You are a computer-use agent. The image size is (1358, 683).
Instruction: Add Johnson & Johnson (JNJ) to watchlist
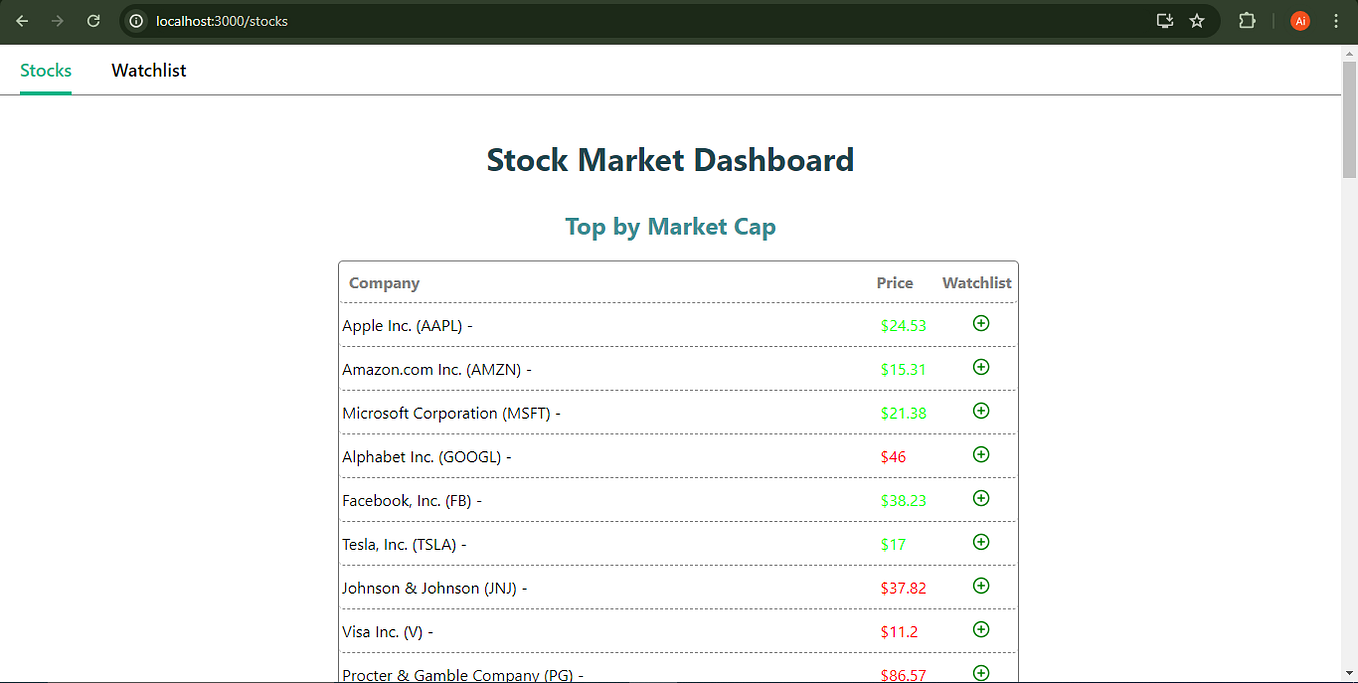point(981,585)
